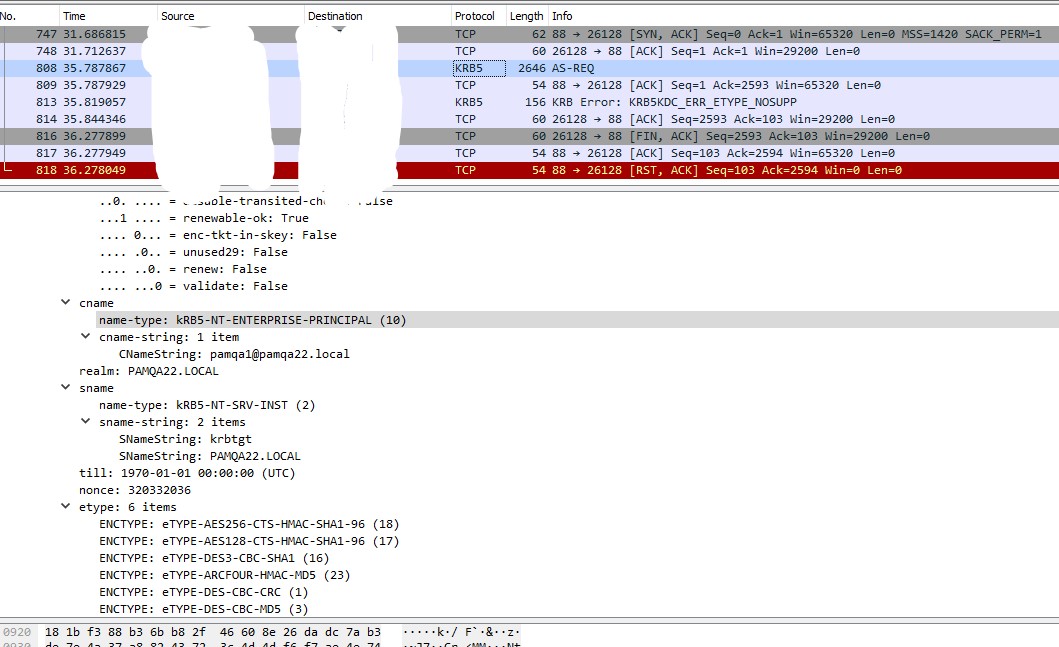1059x647 pixels.
Task: Select the renewable-ok: True flag line
Action: tap(204, 217)
